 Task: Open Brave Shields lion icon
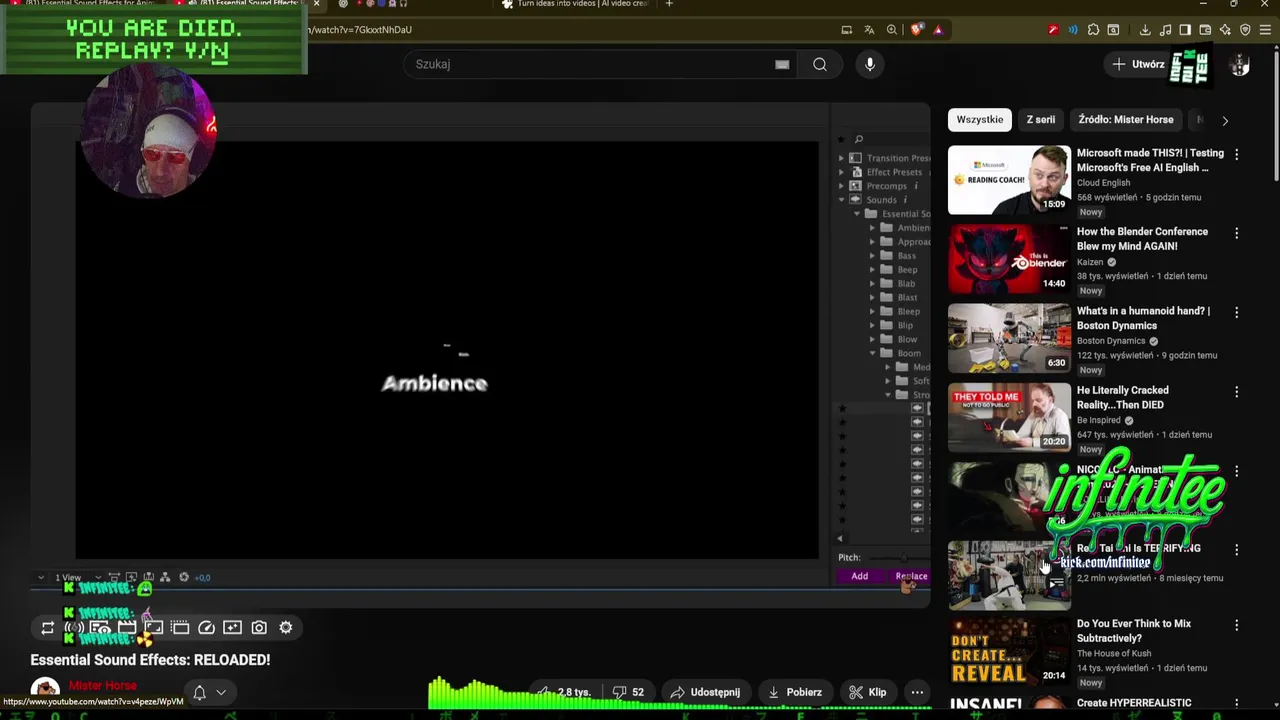(x=916, y=30)
